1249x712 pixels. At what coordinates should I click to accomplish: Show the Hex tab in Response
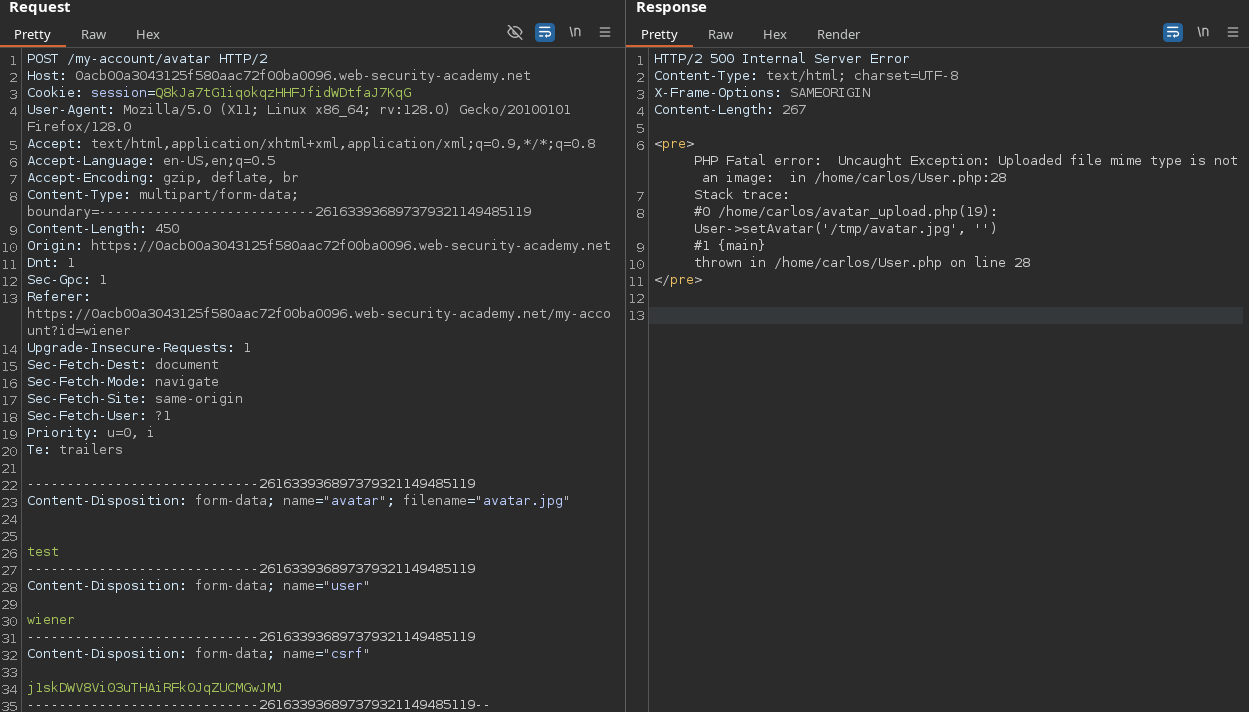[774, 34]
